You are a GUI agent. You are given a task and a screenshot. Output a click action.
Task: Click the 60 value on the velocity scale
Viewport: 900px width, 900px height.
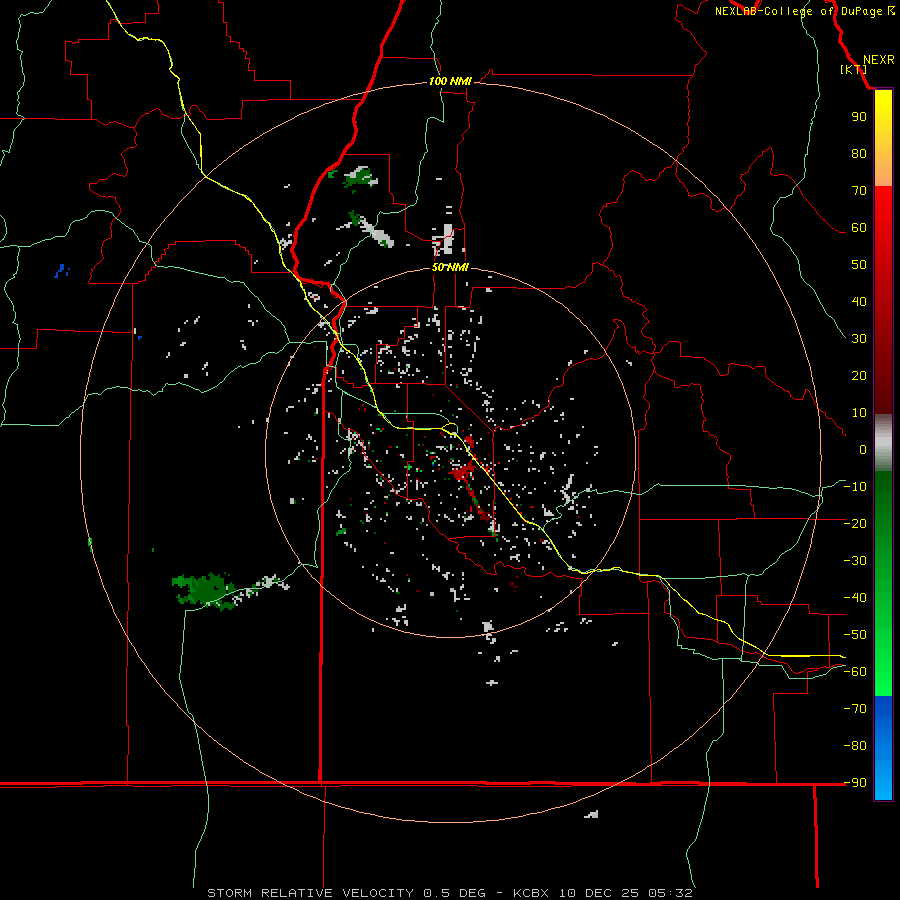point(859,228)
